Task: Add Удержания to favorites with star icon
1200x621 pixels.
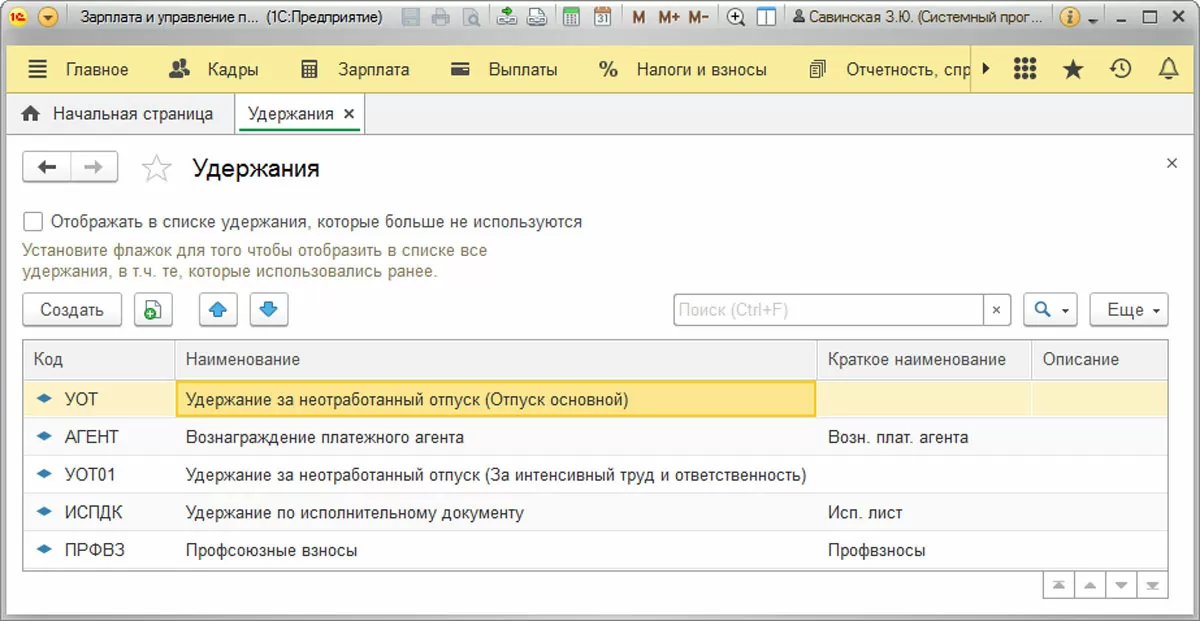Action: pos(157,168)
